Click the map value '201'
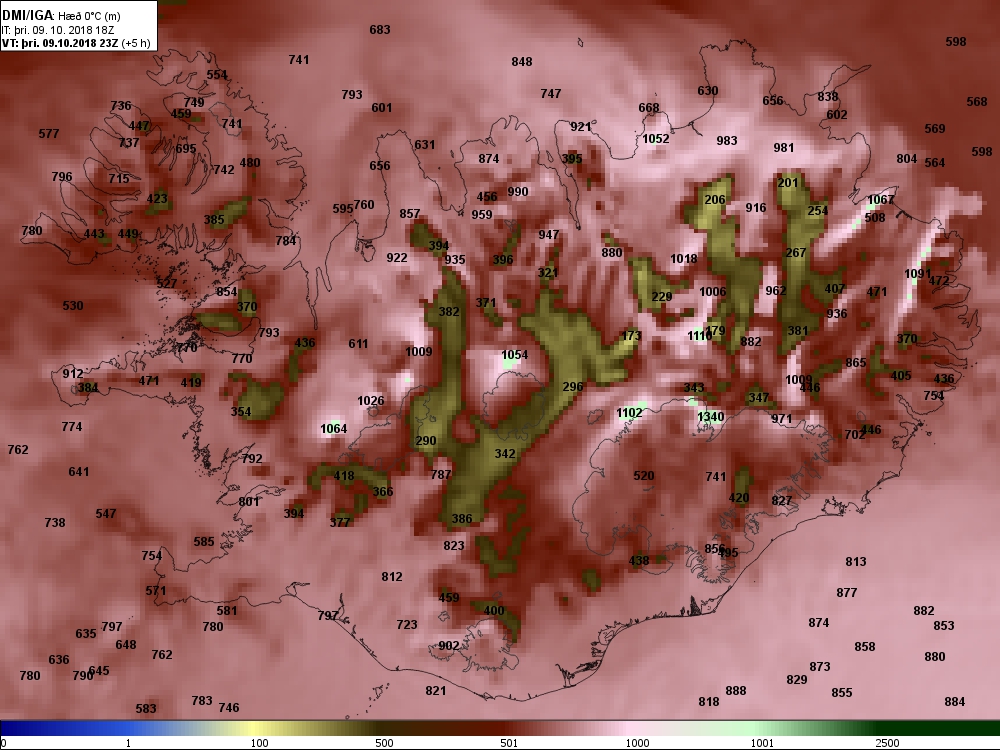Viewport: 1000px width, 750px height. (788, 183)
